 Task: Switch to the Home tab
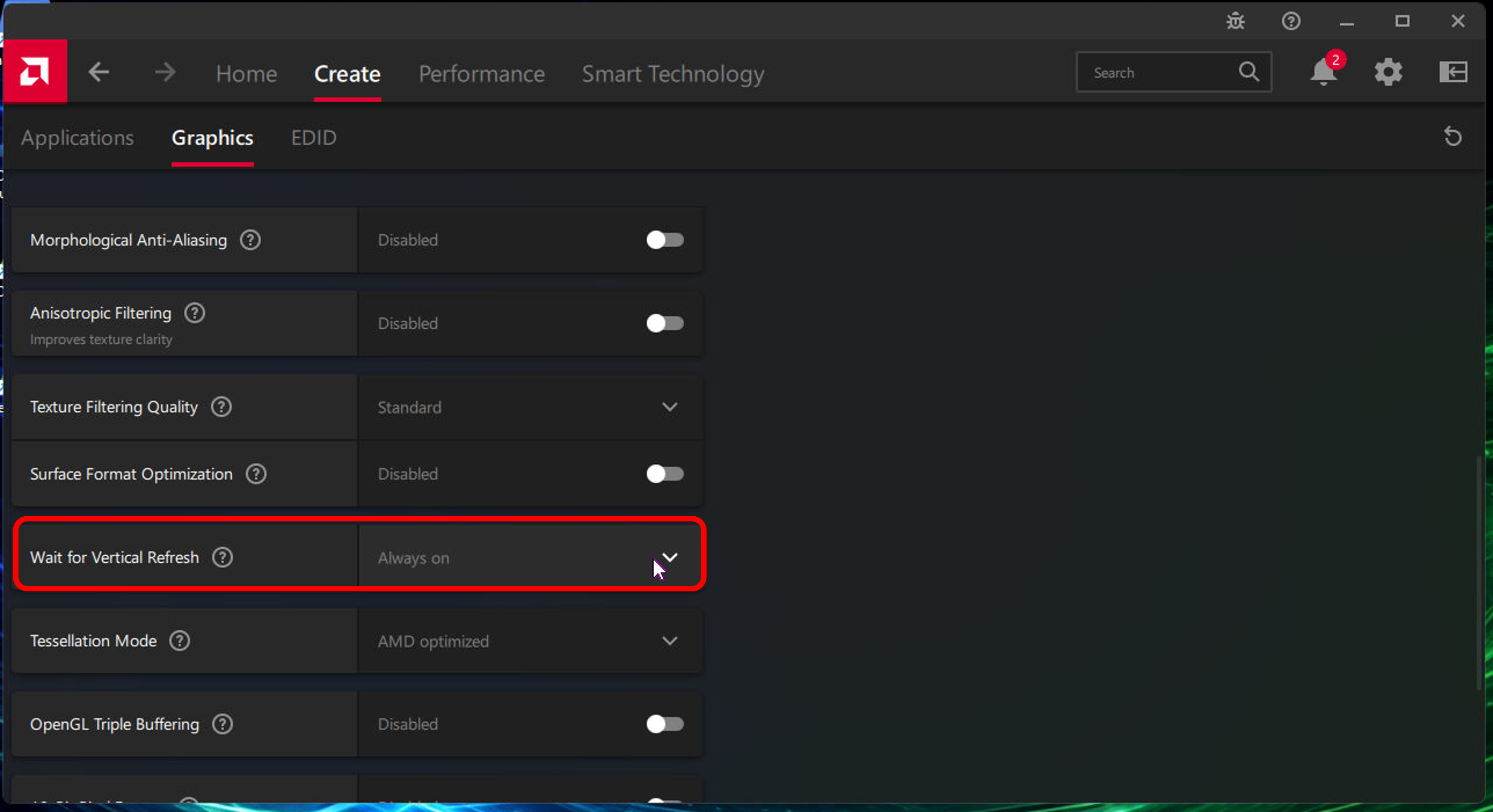click(246, 74)
